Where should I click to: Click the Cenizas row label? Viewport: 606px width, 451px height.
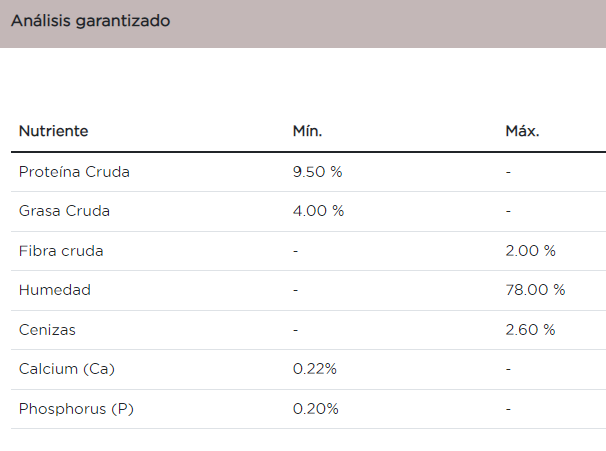click(47, 329)
